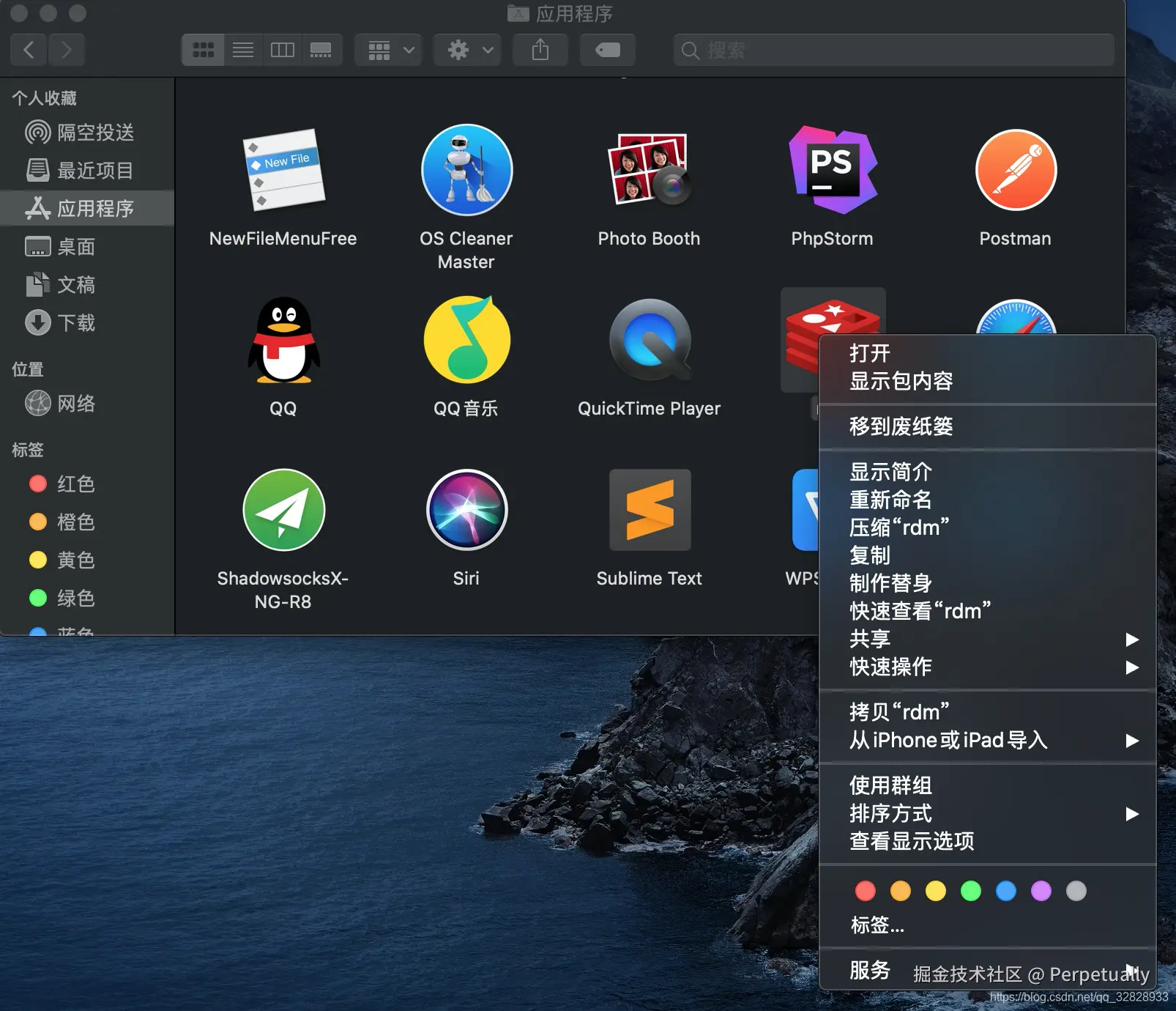Image resolution: width=1176 pixels, height=1011 pixels.
Task: Open the QQ音乐 music app
Action: coord(466,340)
